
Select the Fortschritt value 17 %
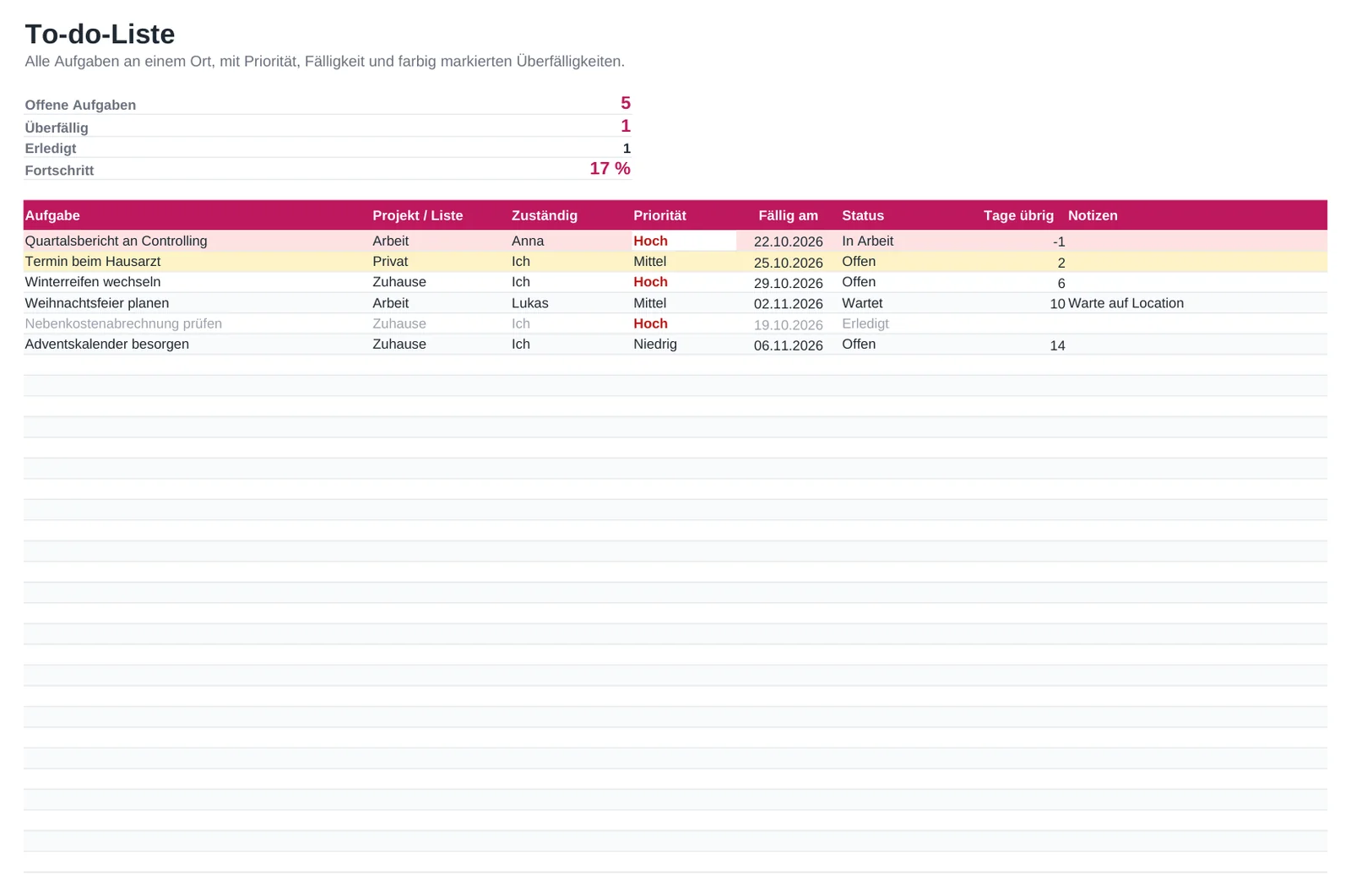click(x=610, y=169)
